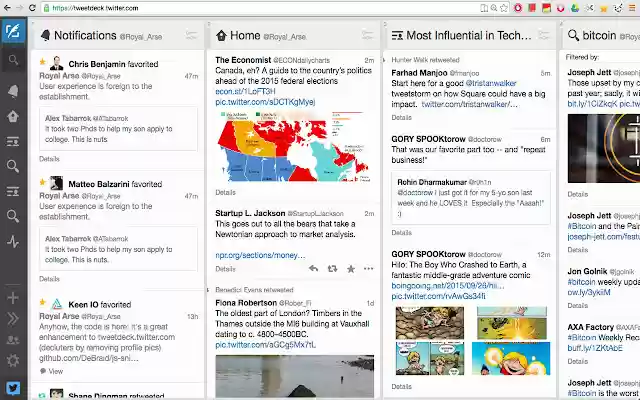Open Rohin Dharmakumar quoted tweet box

coord(471,198)
